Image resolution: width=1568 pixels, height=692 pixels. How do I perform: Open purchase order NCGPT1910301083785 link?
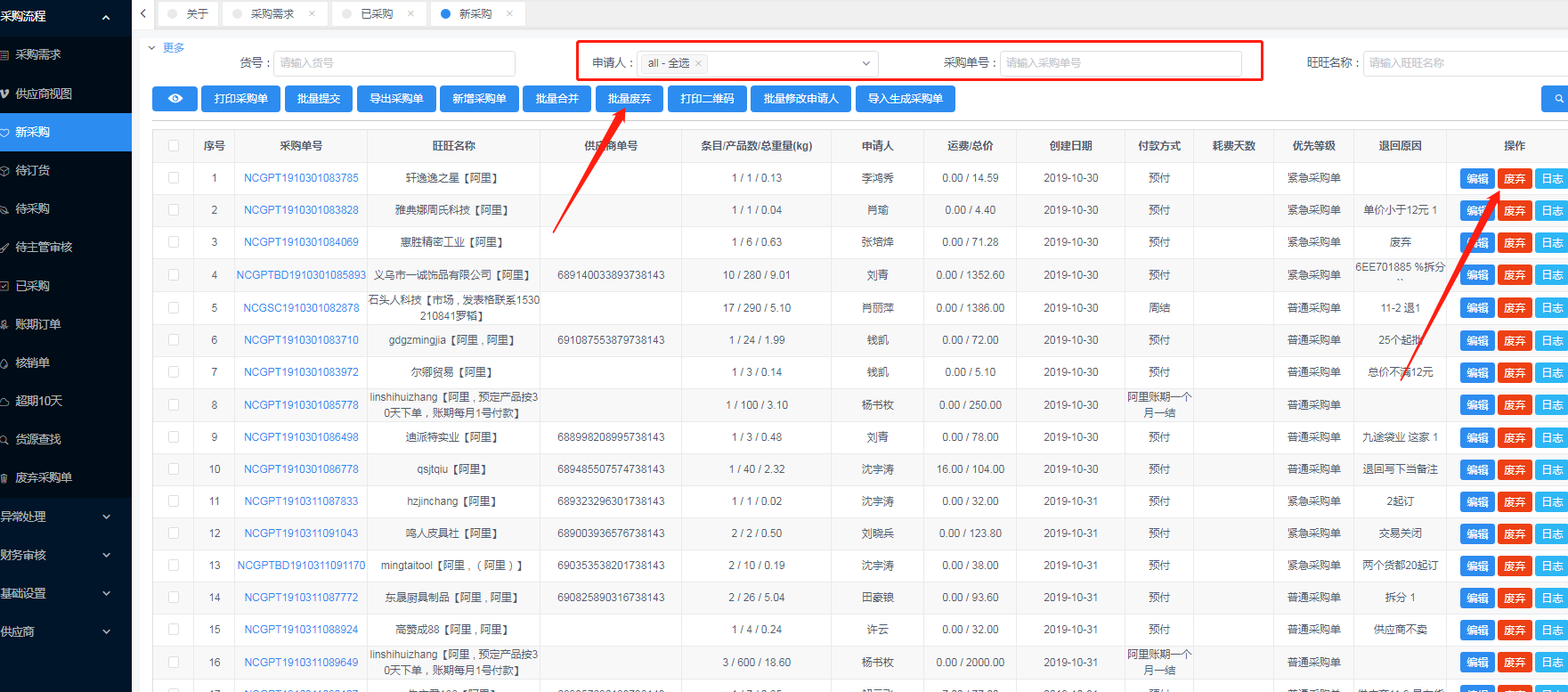pyautogui.click(x=301, y=178)
